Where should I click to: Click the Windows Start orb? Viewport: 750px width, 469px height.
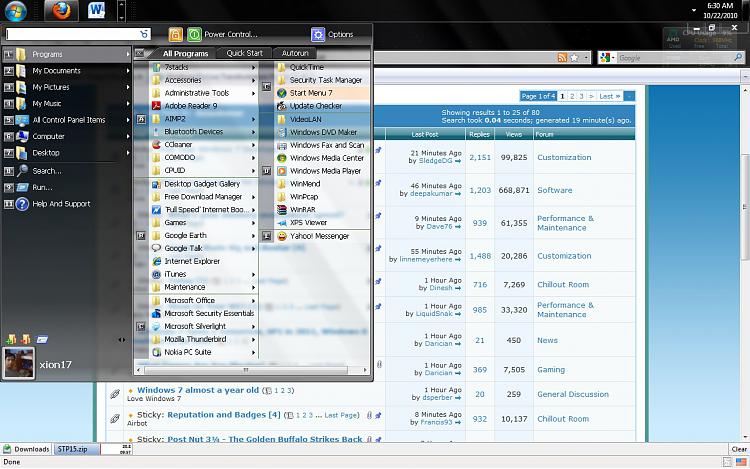click(x=15, y=11)
